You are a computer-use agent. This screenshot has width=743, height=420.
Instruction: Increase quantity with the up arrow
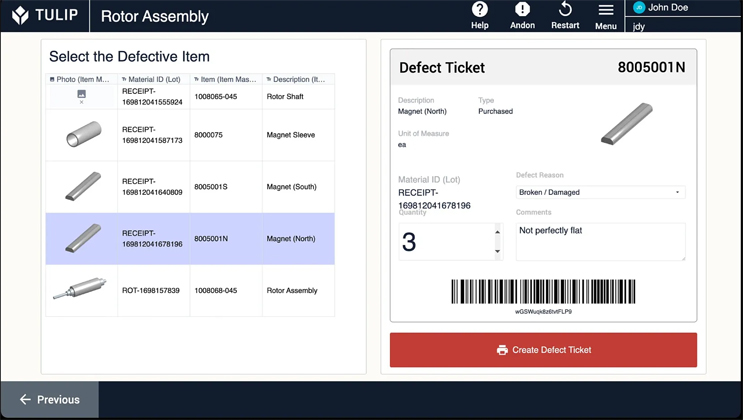coord(497,232)
